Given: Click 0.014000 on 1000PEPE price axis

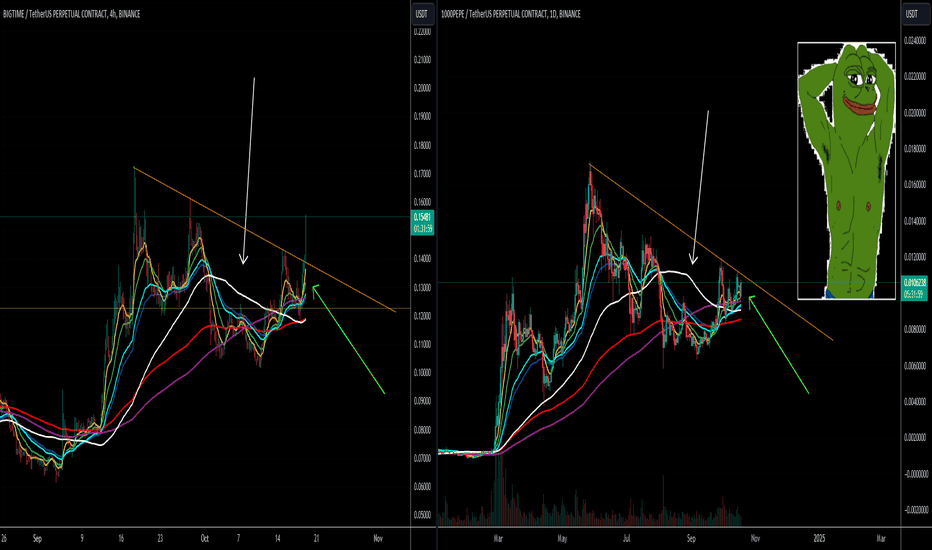Looking at the screenshot, I should click(x=915, y=221).
